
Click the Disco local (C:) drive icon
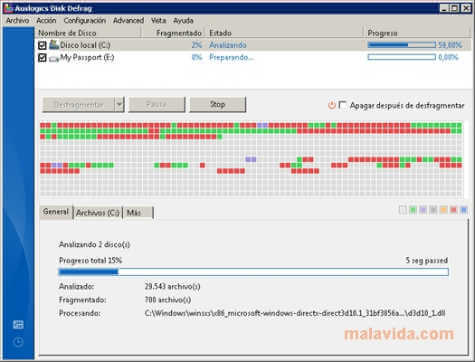coord(54,45)
